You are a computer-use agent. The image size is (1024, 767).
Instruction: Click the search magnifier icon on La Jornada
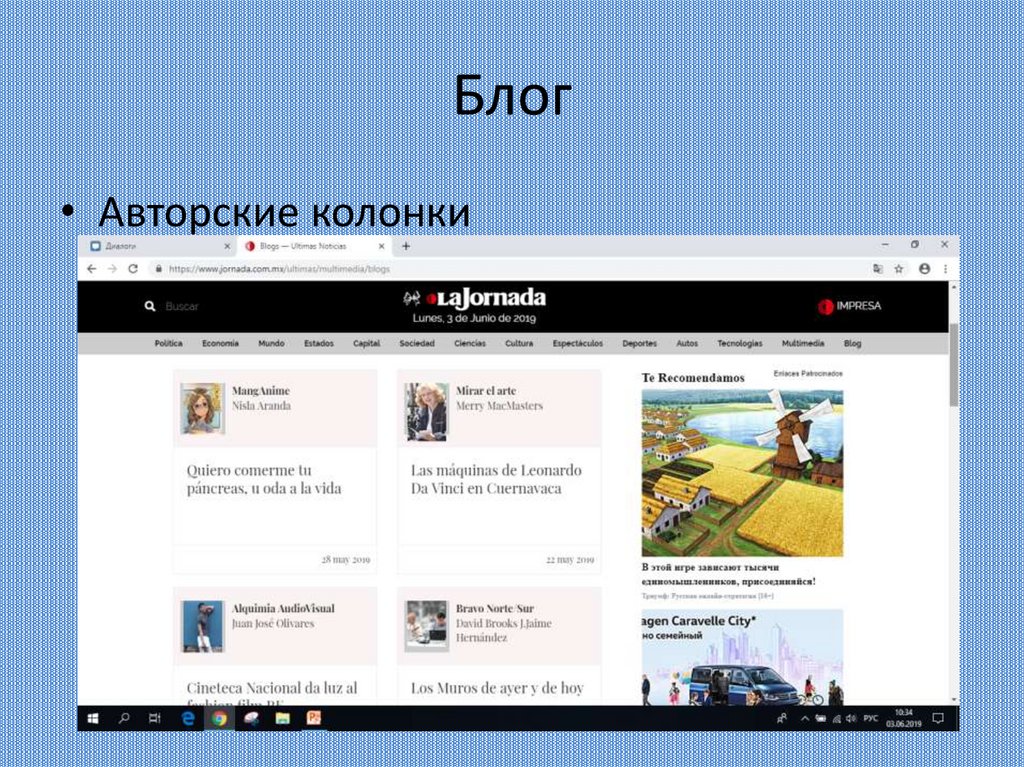150,306
